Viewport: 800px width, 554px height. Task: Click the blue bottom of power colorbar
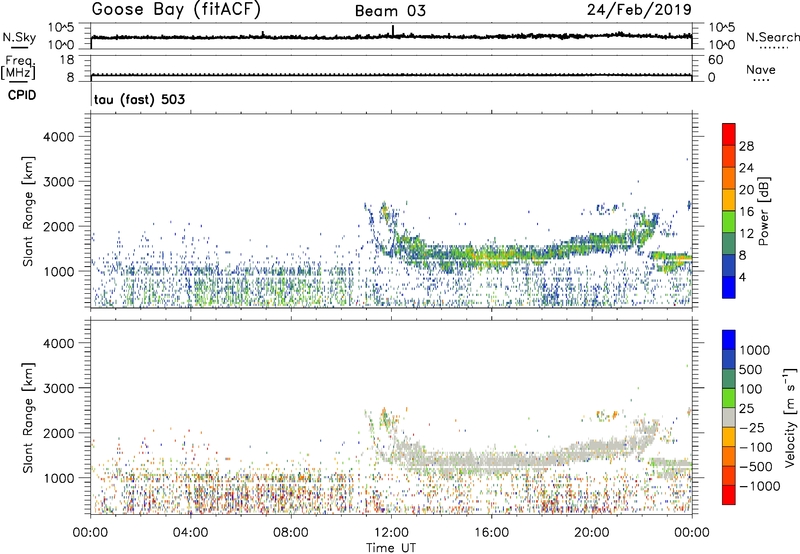click(x=729, y=287)
